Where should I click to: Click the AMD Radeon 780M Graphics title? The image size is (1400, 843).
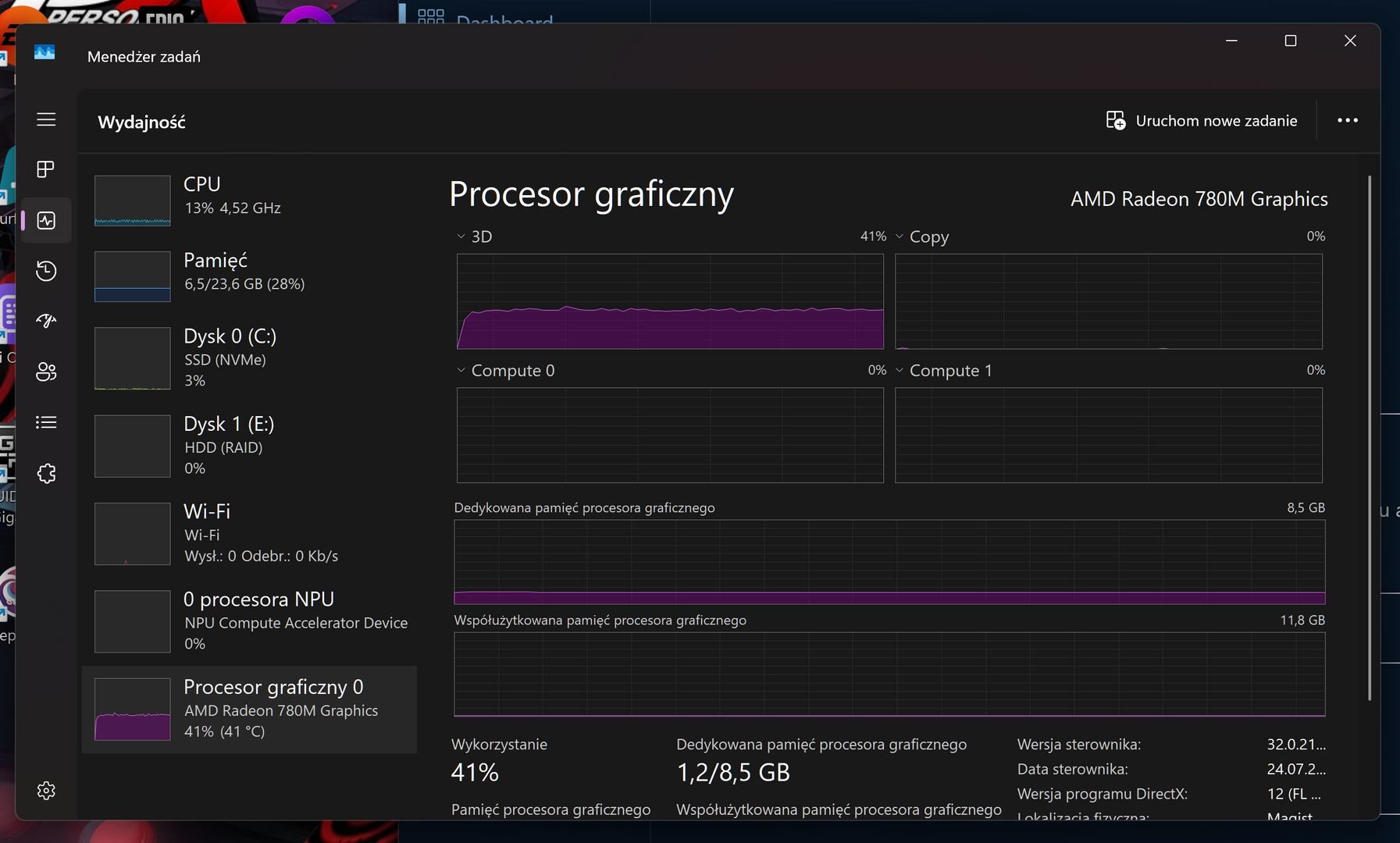pos(1199,199)
